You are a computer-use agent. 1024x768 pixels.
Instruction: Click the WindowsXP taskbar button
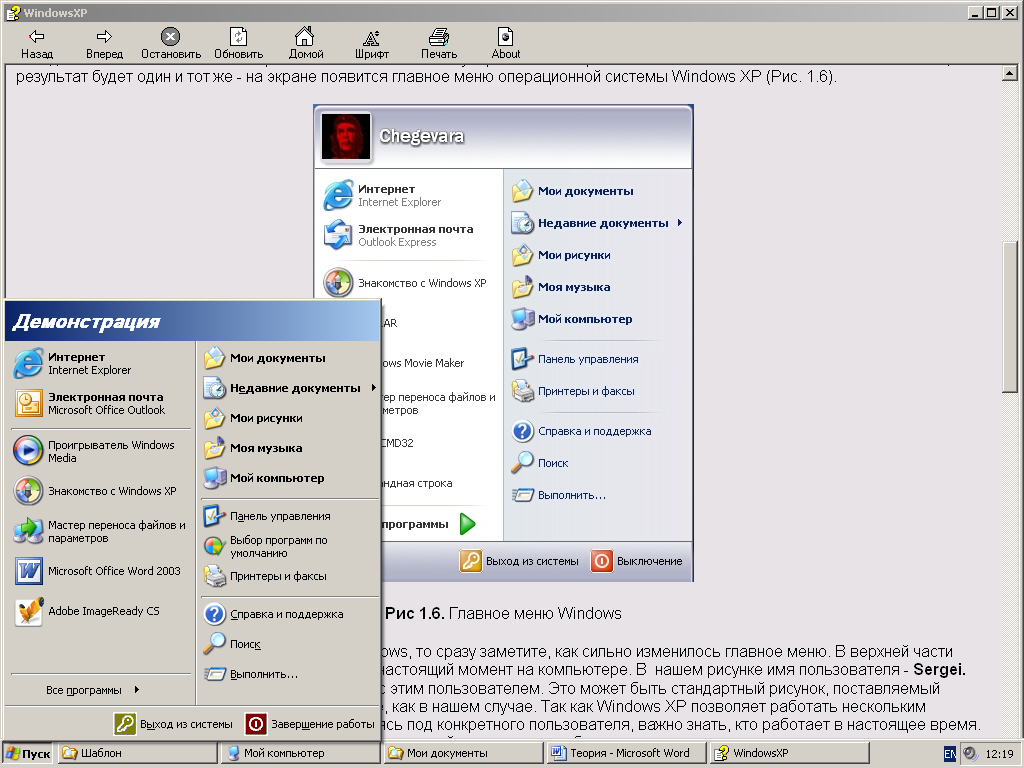point(790,753)
